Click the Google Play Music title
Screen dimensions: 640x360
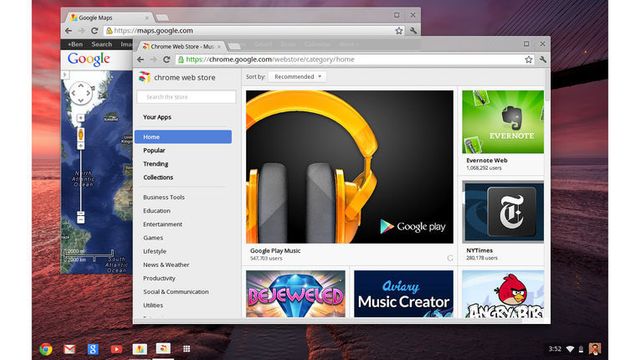275,251
